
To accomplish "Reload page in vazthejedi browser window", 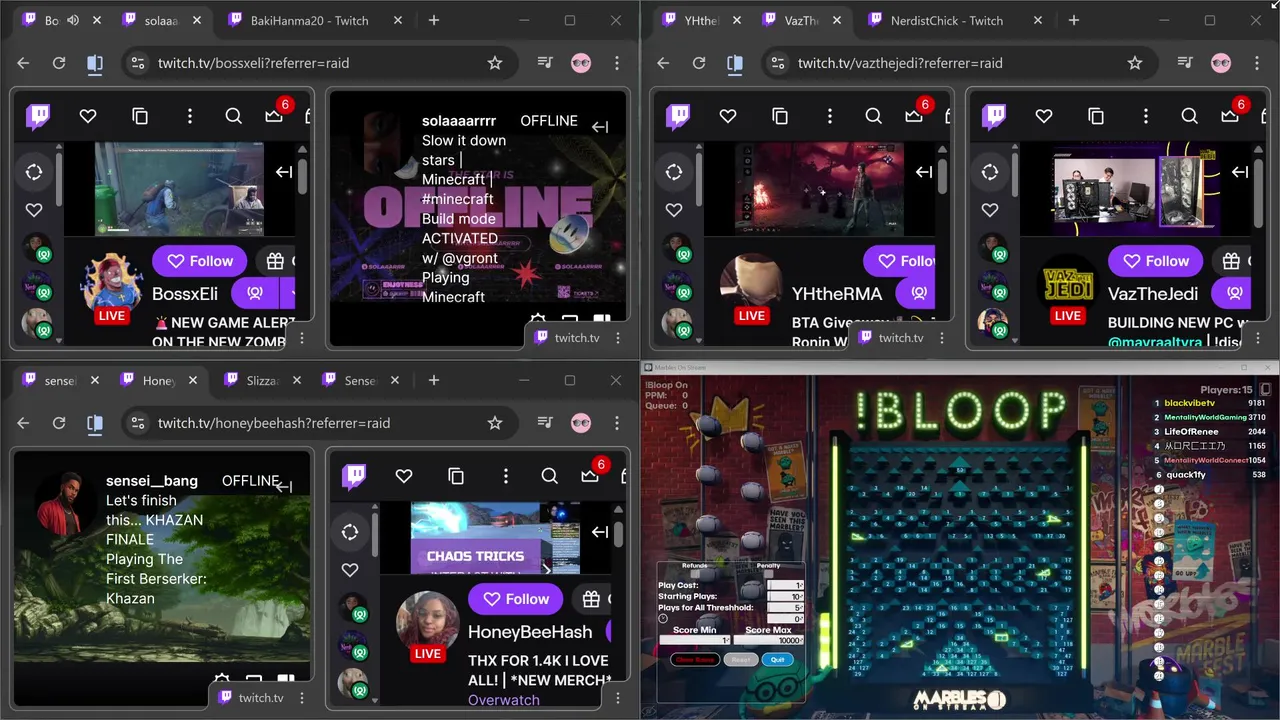I will coord(699,63).
